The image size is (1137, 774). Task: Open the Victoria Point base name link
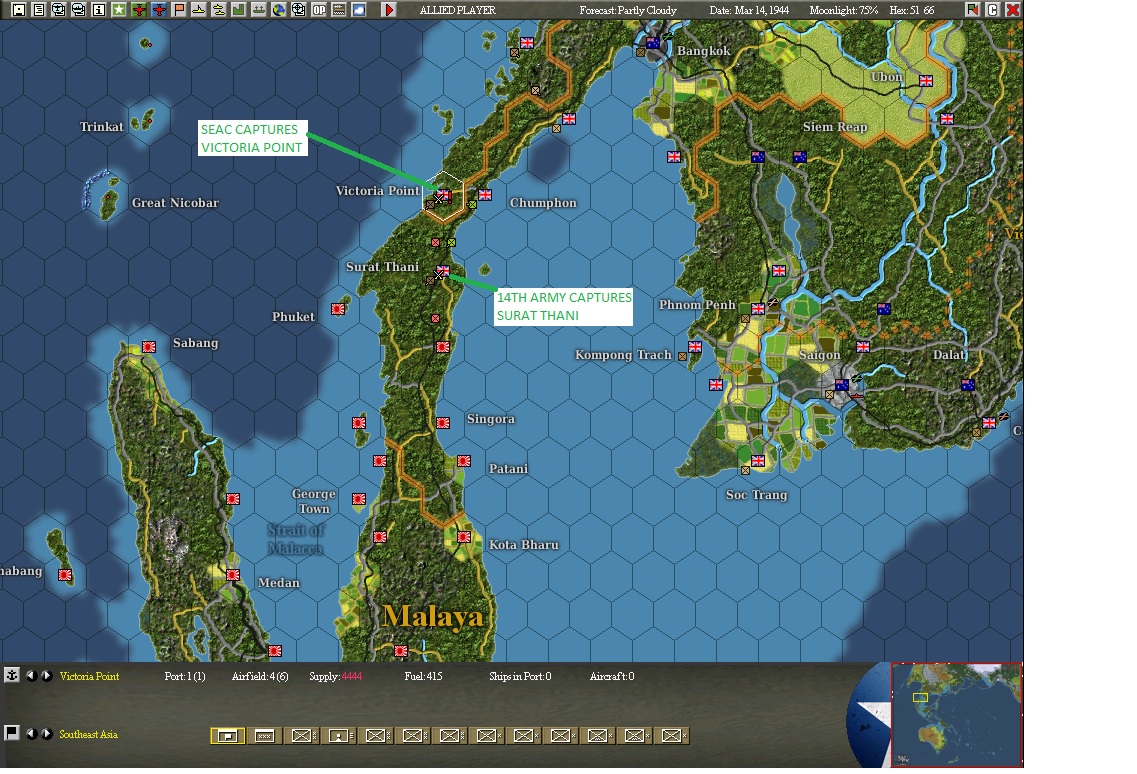89,676
